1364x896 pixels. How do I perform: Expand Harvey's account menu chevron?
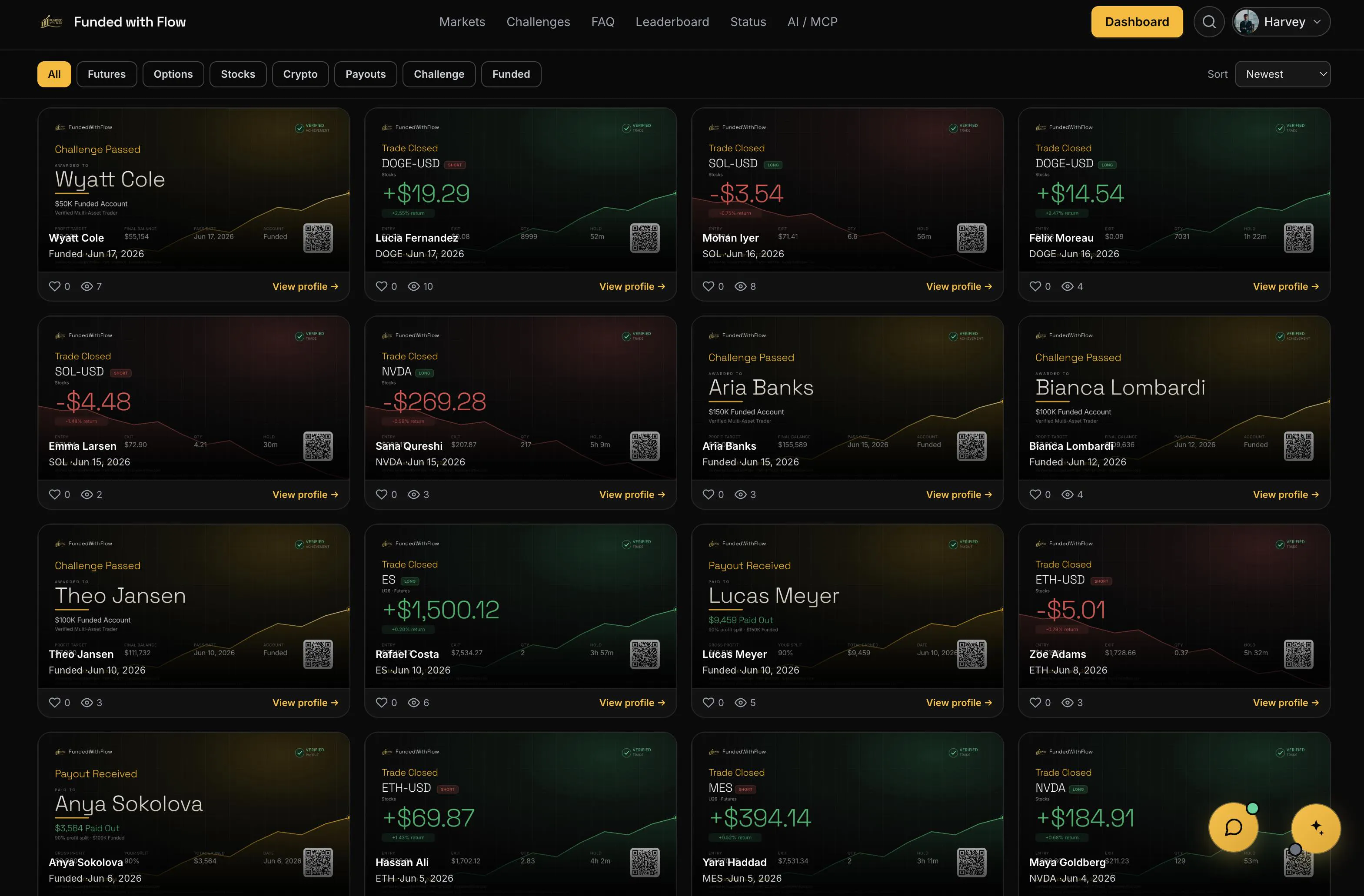click(1317, 22)
